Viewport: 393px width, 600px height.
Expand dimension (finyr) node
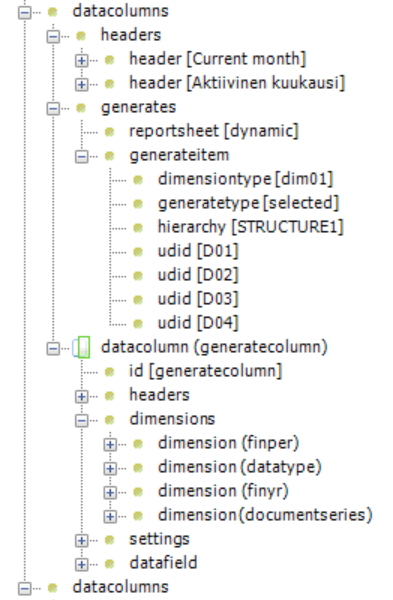pos(110,492)
